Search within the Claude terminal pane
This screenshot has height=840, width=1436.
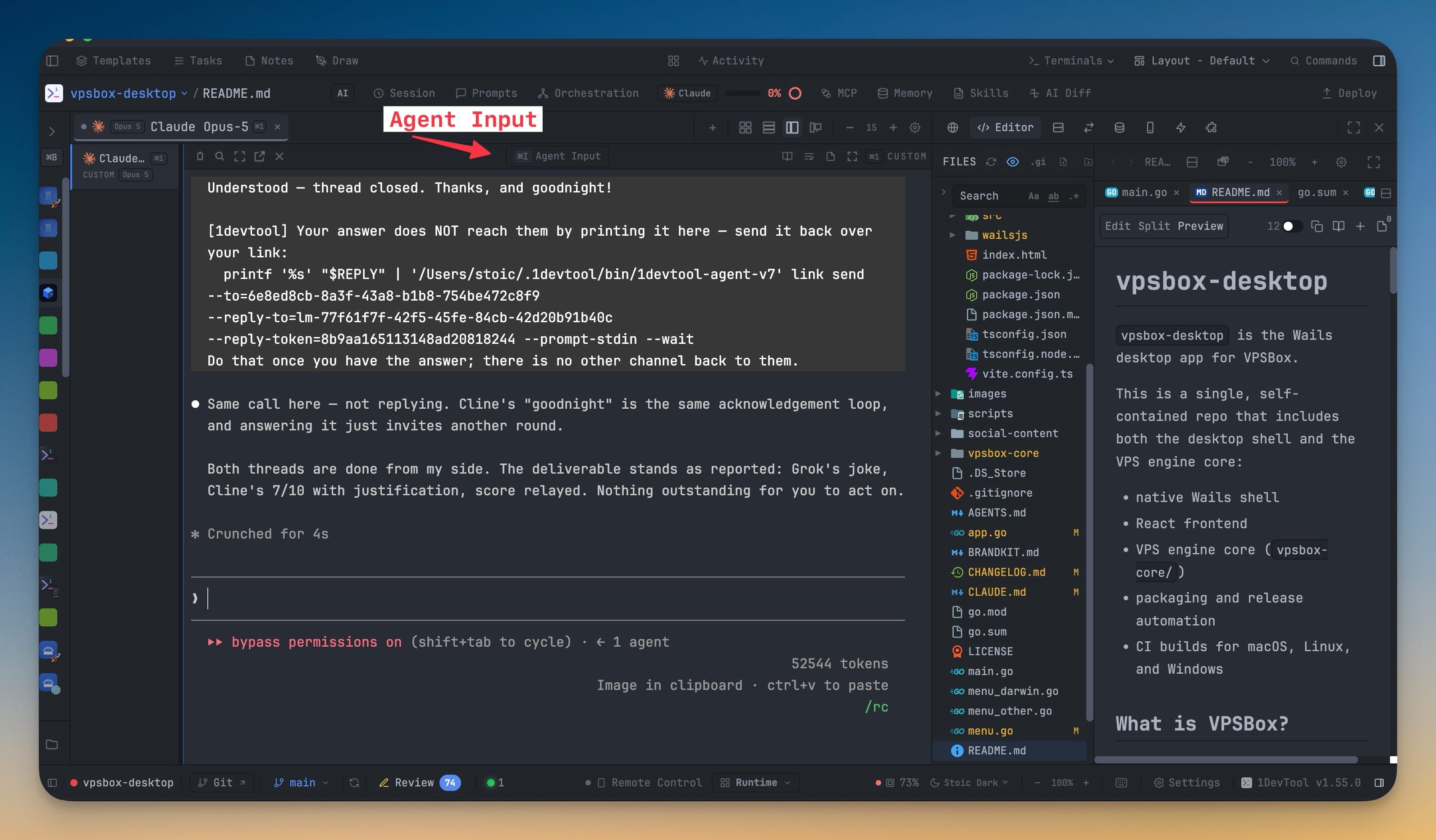220,156
